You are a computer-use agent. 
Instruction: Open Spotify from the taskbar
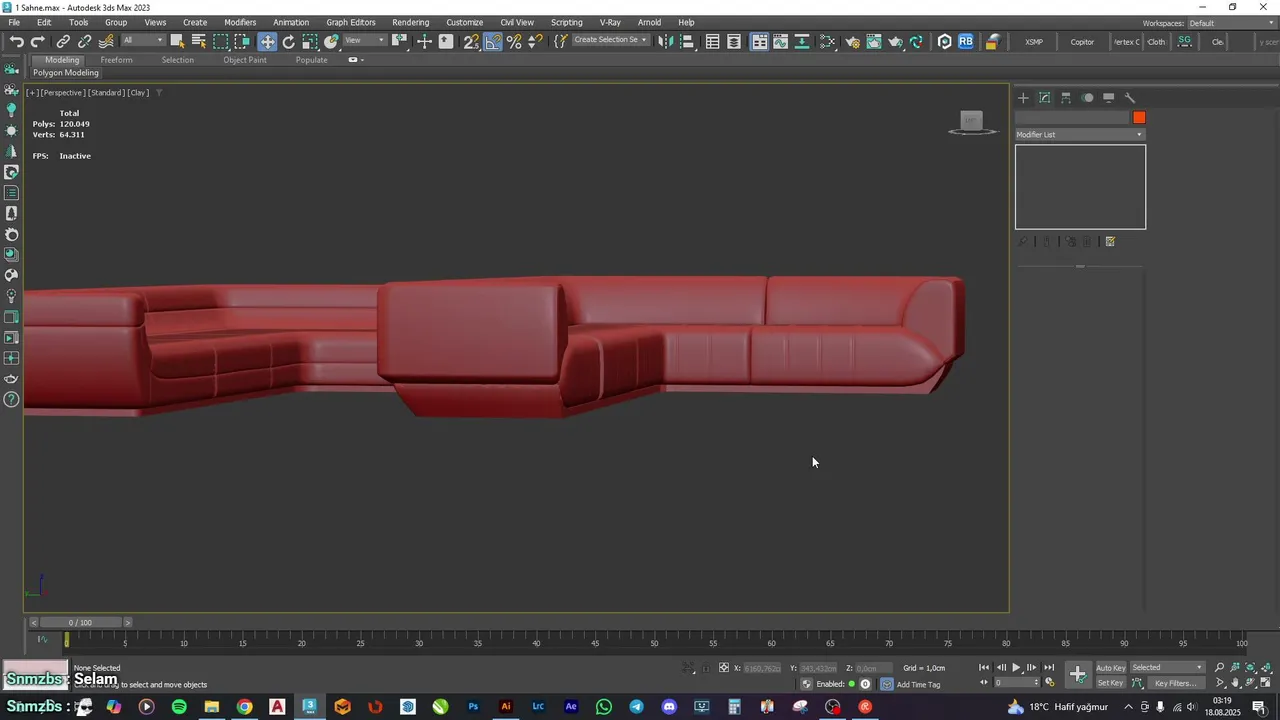click(x=179, y=707)
